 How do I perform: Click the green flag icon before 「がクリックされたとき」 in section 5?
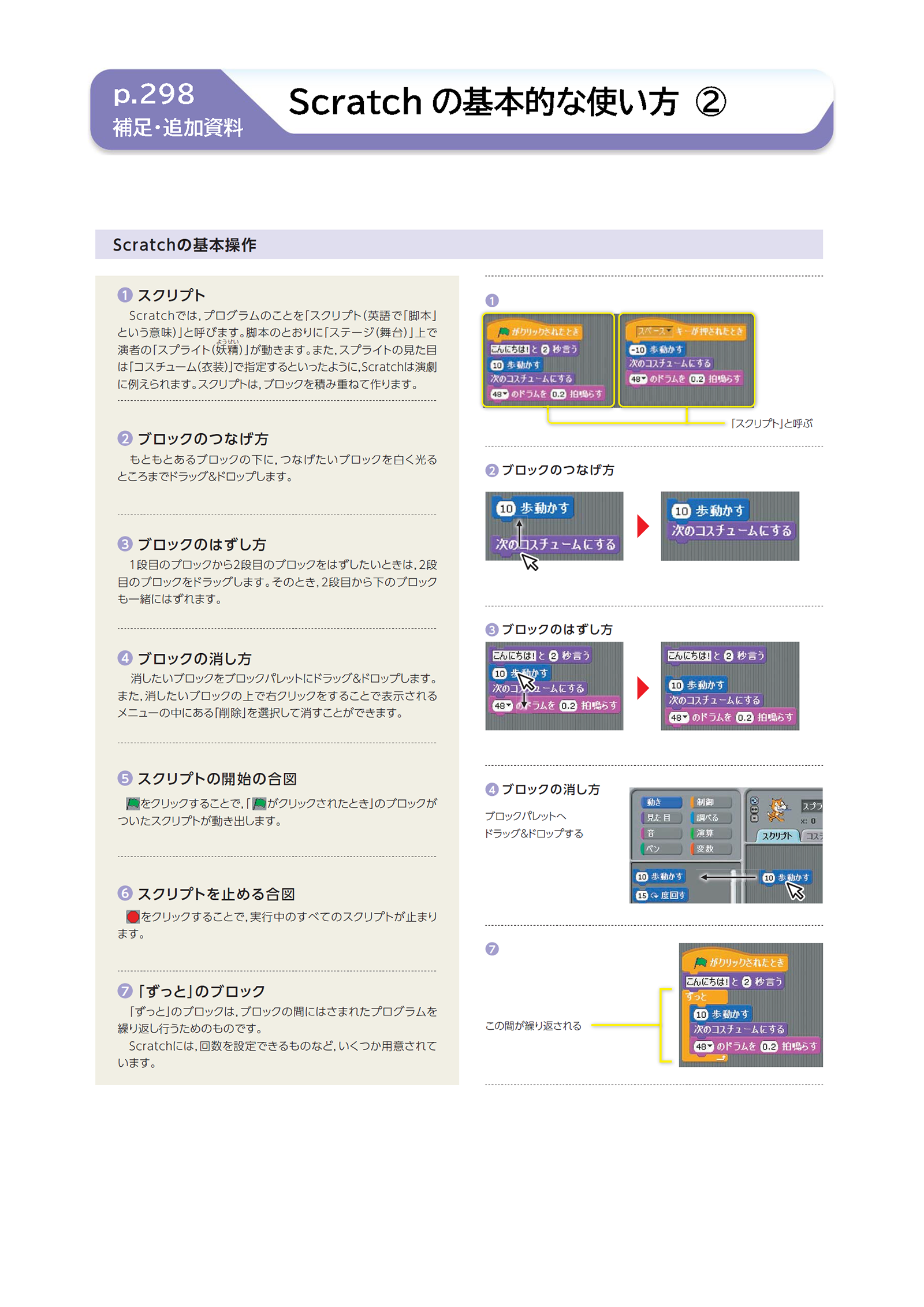point(260,803)
